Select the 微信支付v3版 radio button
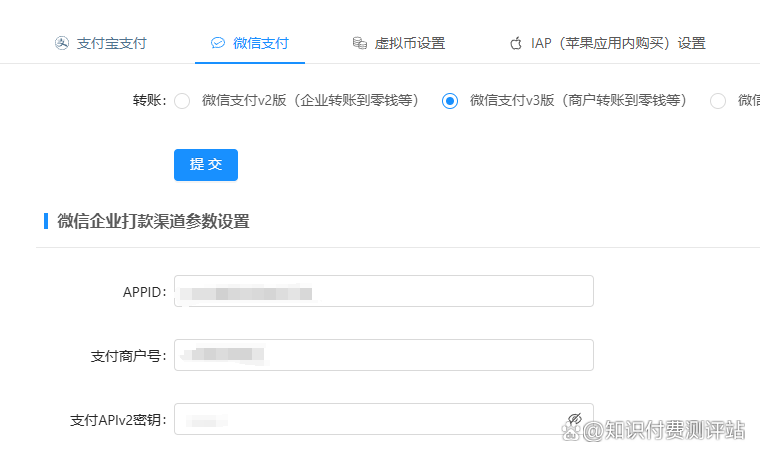The height and width of the screenshot is (457, 760). [x=450, y=100]
